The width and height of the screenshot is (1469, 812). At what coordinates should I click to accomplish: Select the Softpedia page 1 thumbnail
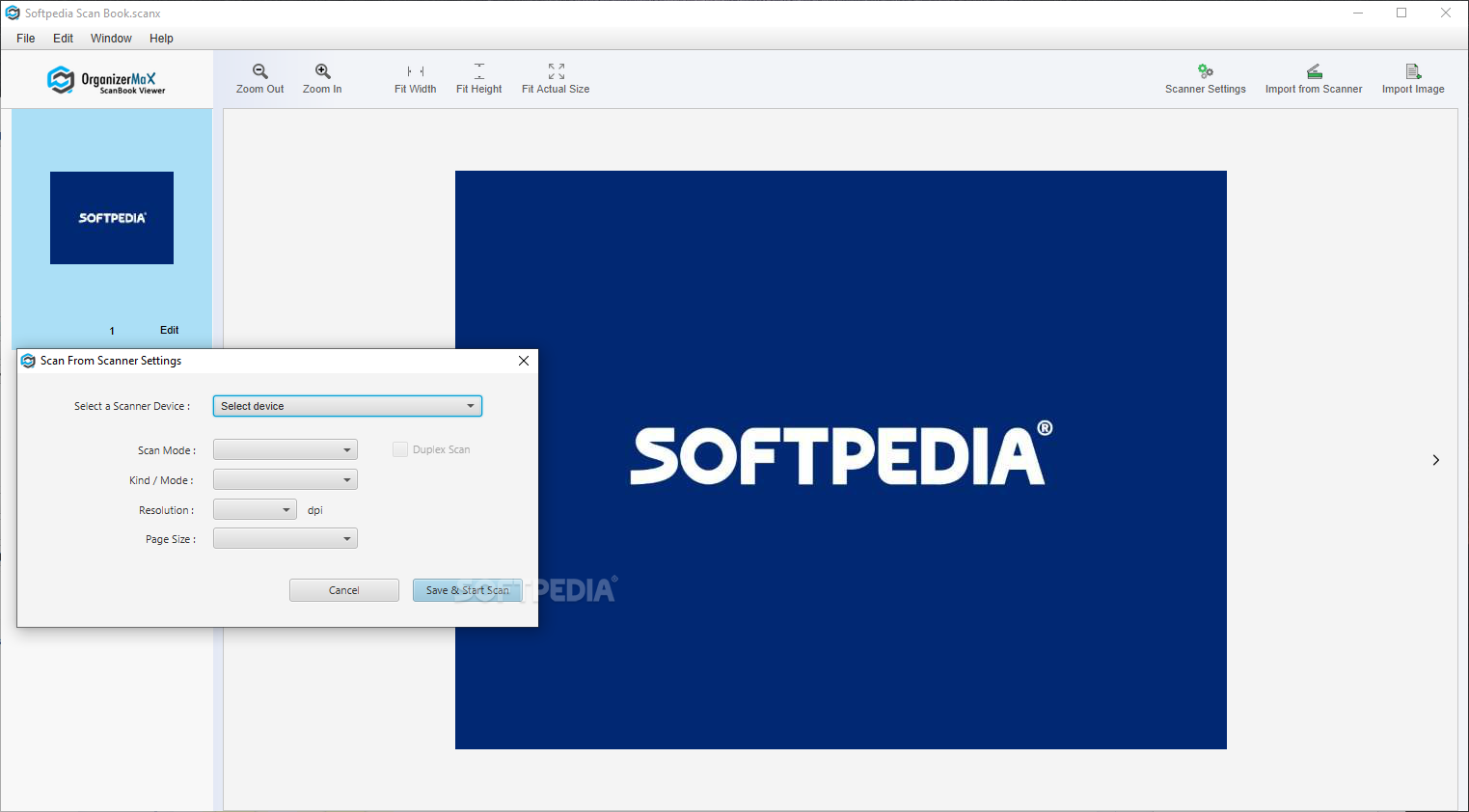point(112,218)
